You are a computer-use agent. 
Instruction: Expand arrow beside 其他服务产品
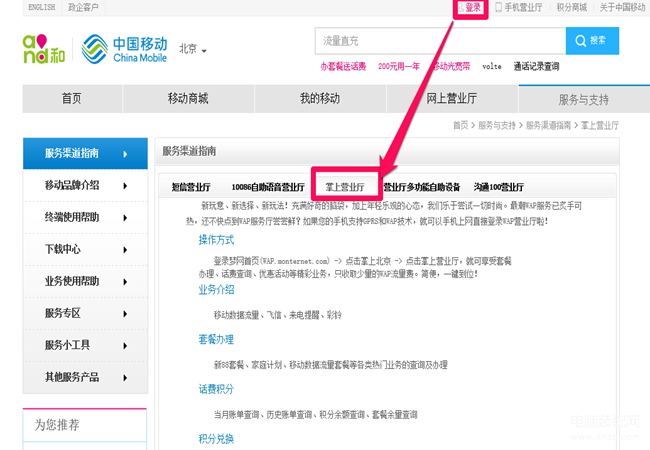(x=125, y=377)
